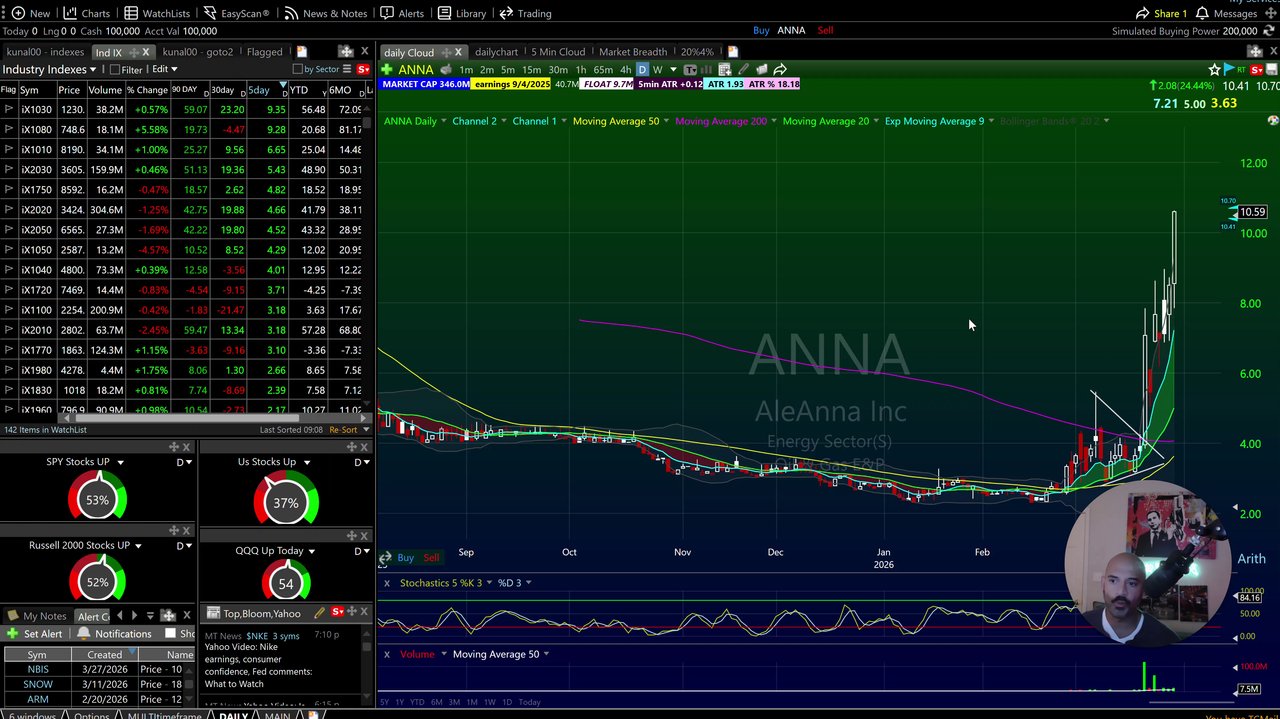1280x719 pixels.
Task: Toggle the flag for iX1100 row
Action: pyautogui.click(x=9, y=310)
